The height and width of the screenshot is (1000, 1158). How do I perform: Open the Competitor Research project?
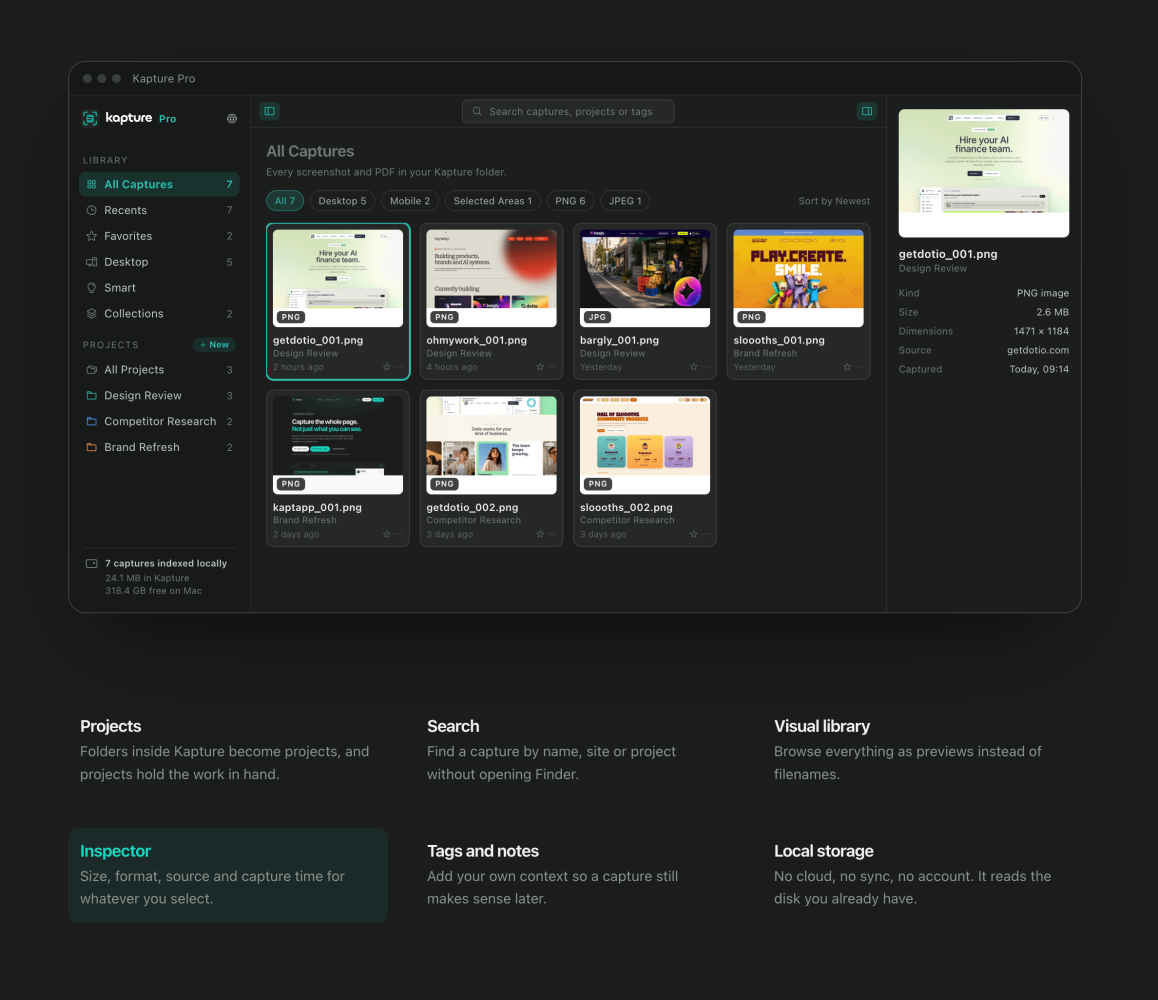pyautogui.click(x=160, y=422)
